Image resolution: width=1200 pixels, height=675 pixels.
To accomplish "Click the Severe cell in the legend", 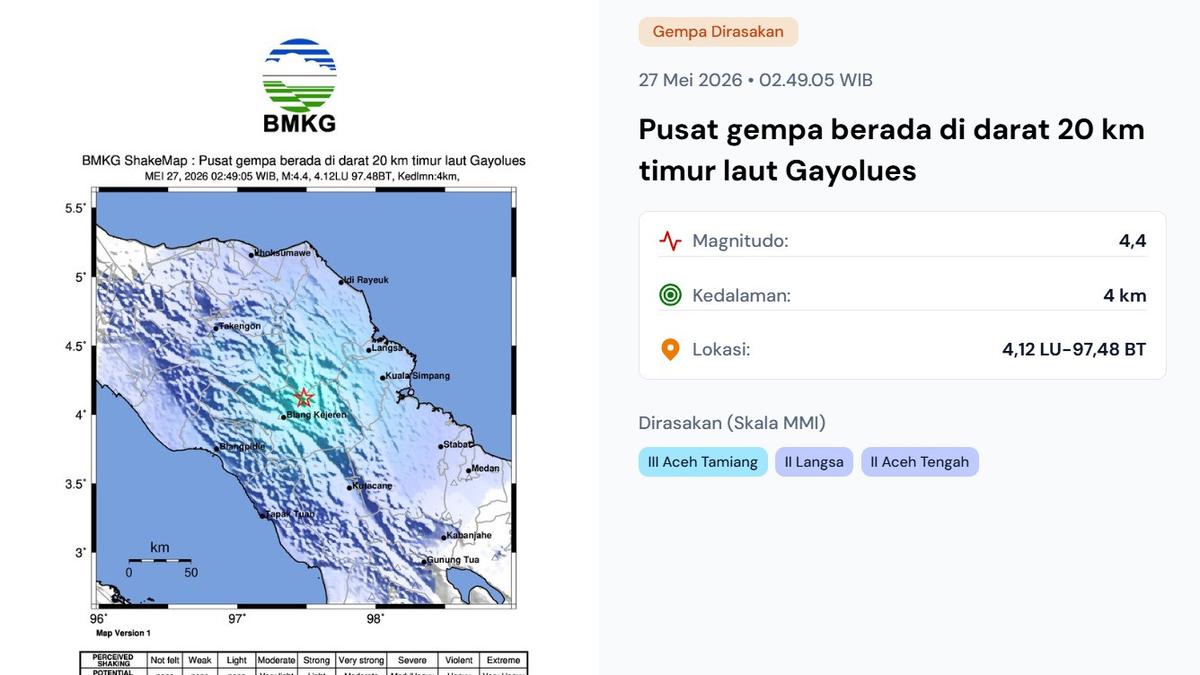I will (412, 660).
